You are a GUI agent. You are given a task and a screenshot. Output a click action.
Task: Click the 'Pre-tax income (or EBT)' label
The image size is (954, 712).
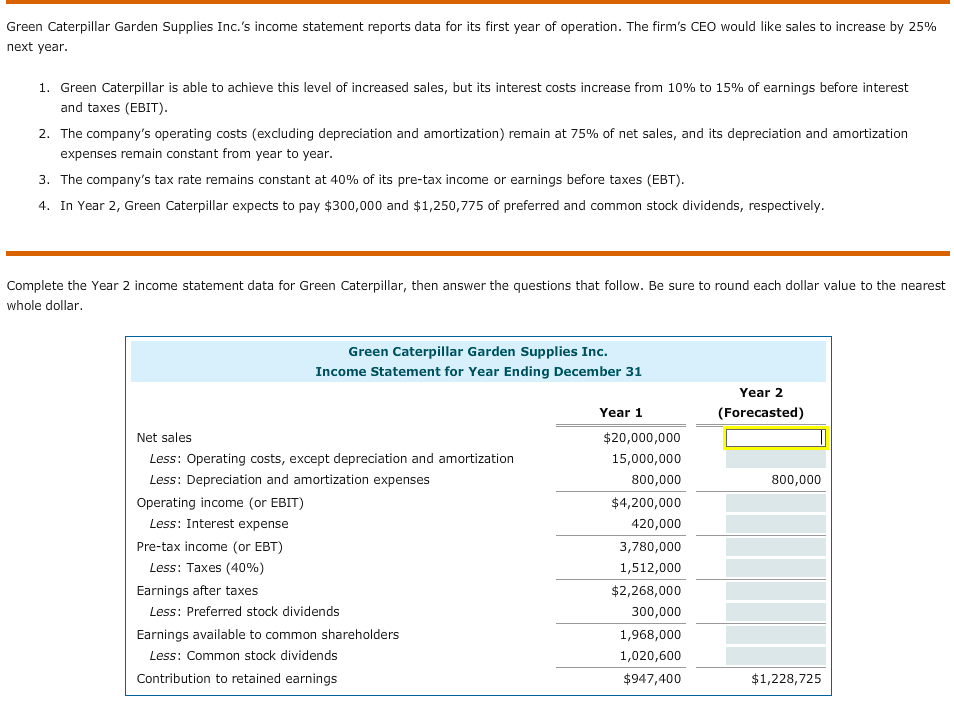click(x=210, y=546)
